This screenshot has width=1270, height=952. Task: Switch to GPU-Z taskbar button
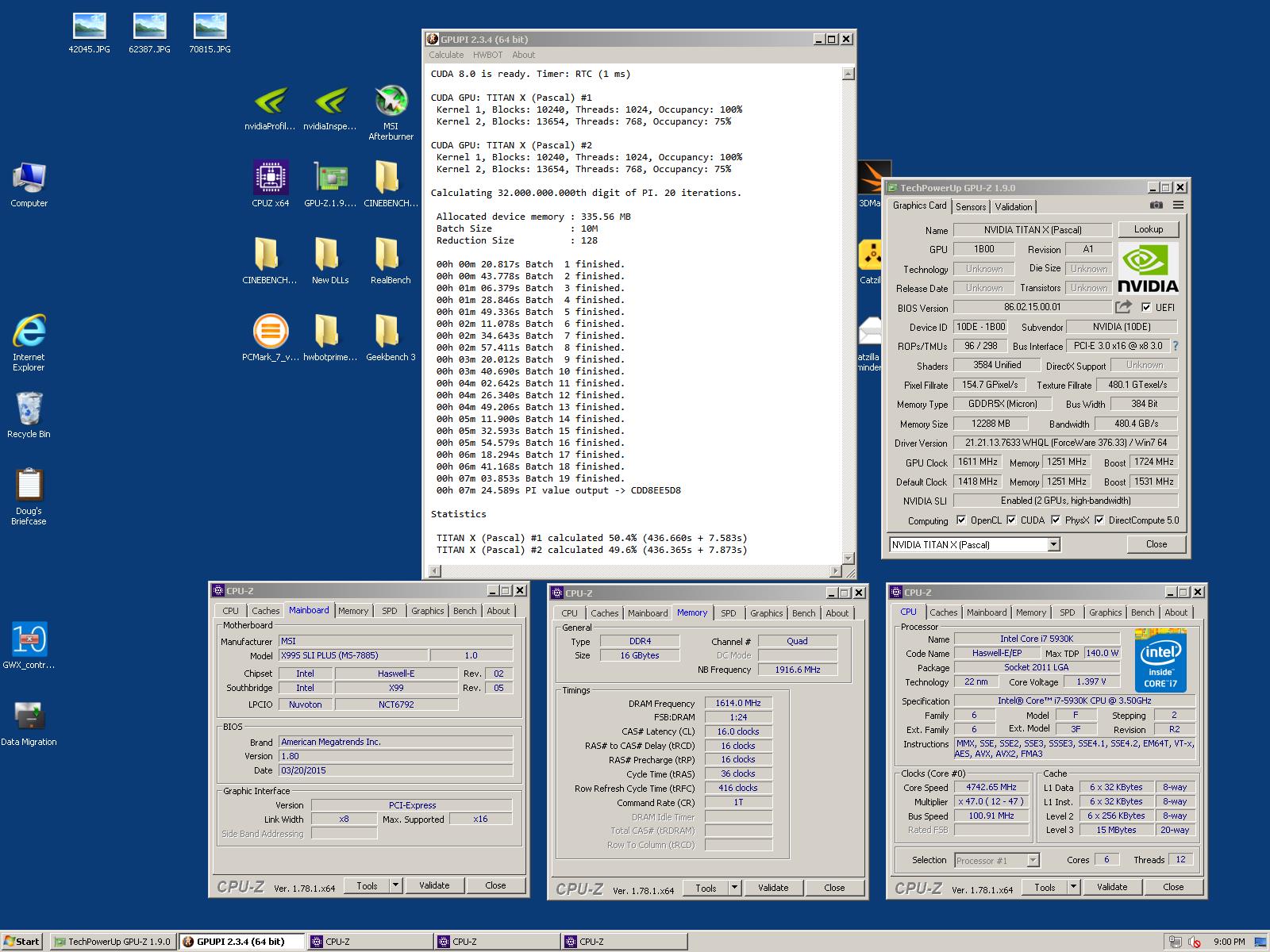(112, 942)
